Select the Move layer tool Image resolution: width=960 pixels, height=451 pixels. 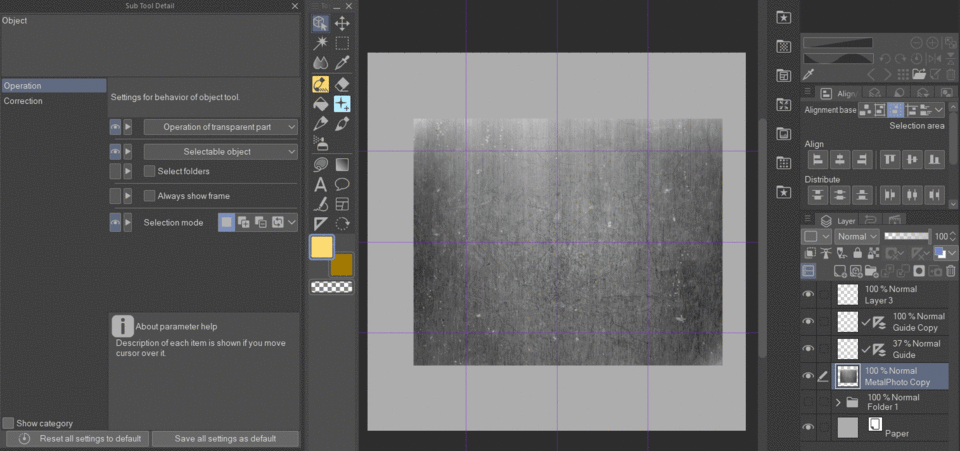tap(342, 23)
